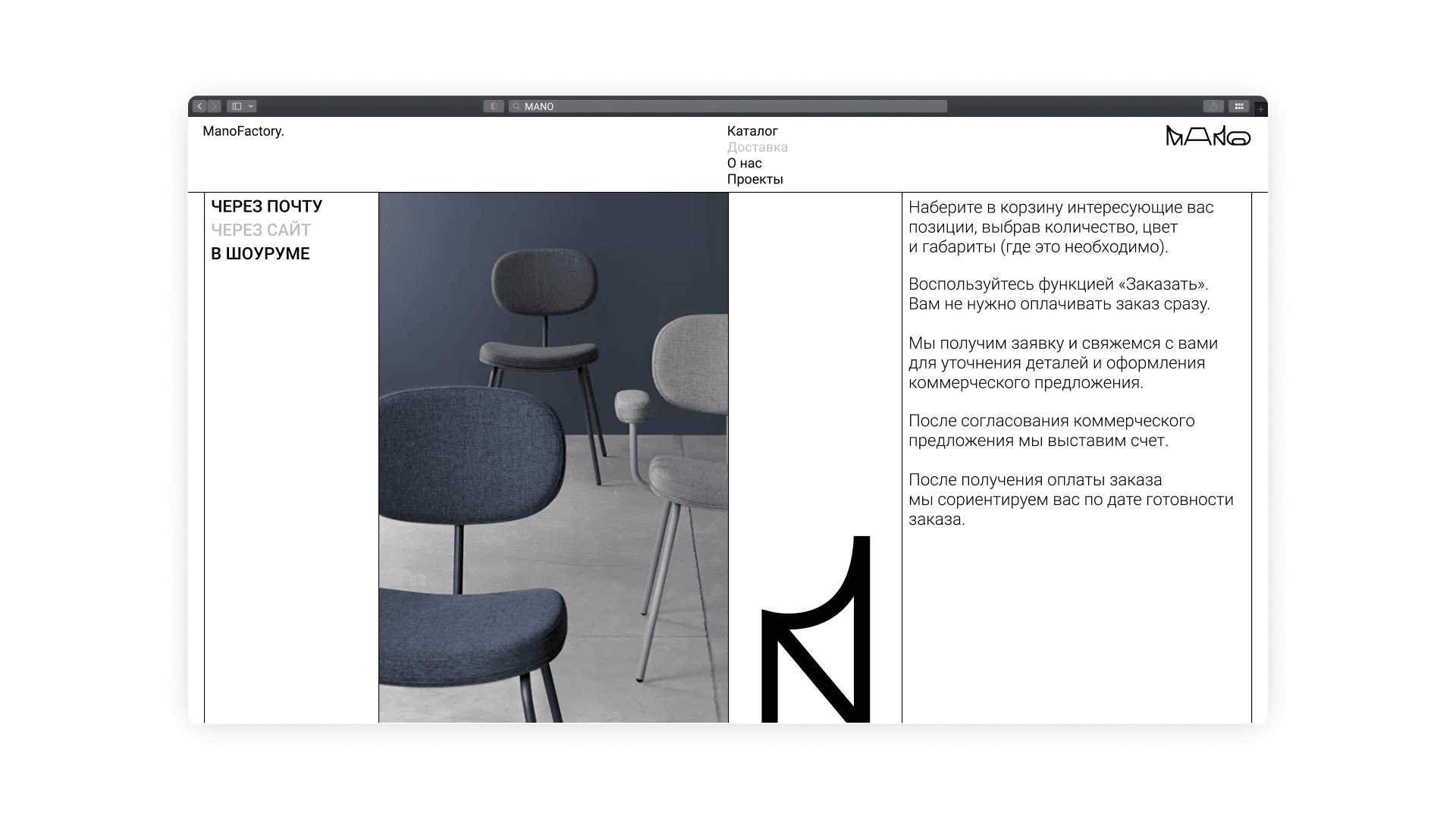Open the Проекты menu item

[755, 179]
